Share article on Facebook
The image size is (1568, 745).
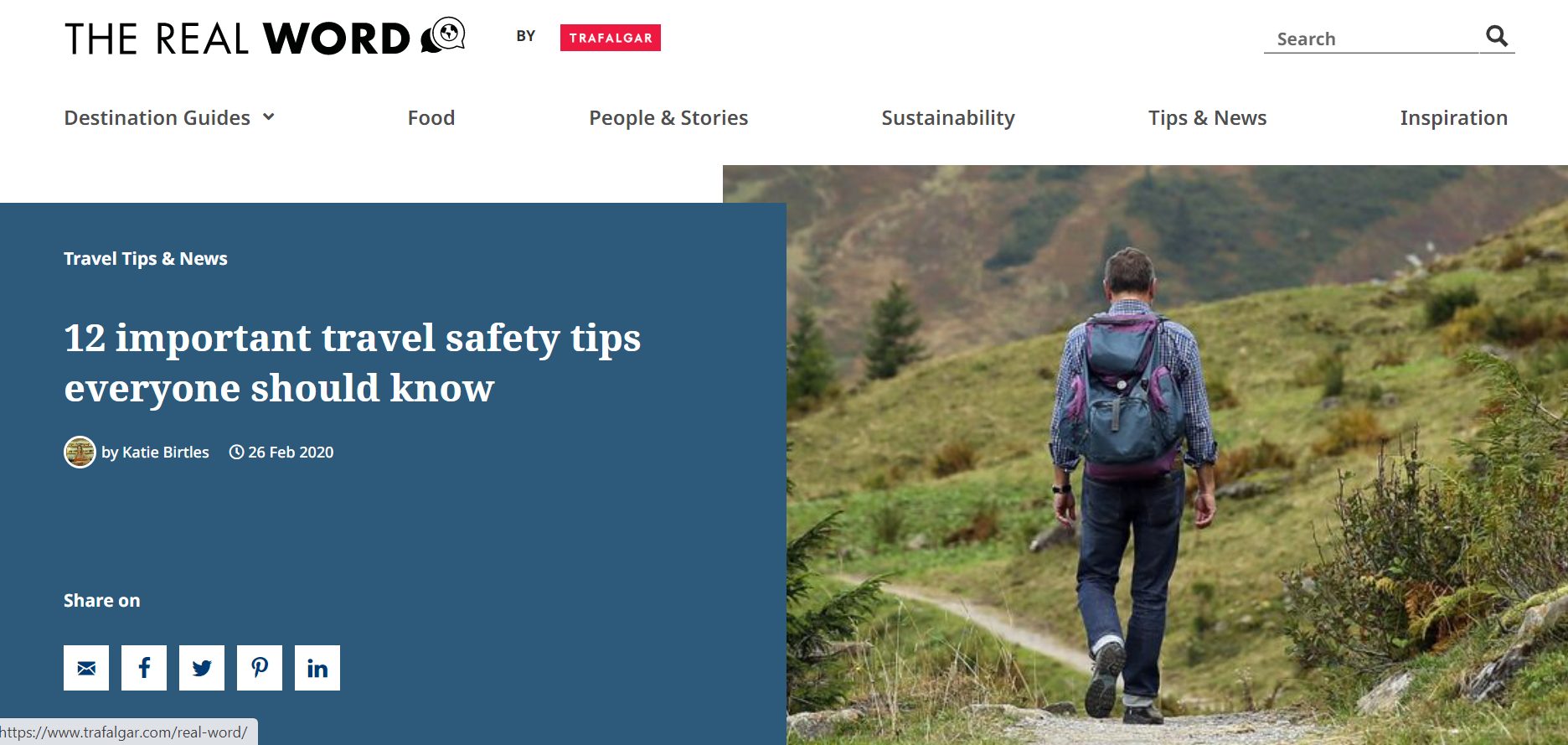click(x=144, y=668)
